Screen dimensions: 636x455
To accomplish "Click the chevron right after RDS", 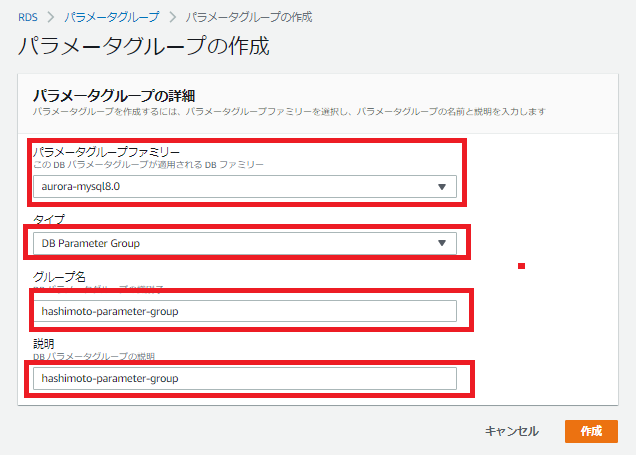I will [x=52, y=17].
